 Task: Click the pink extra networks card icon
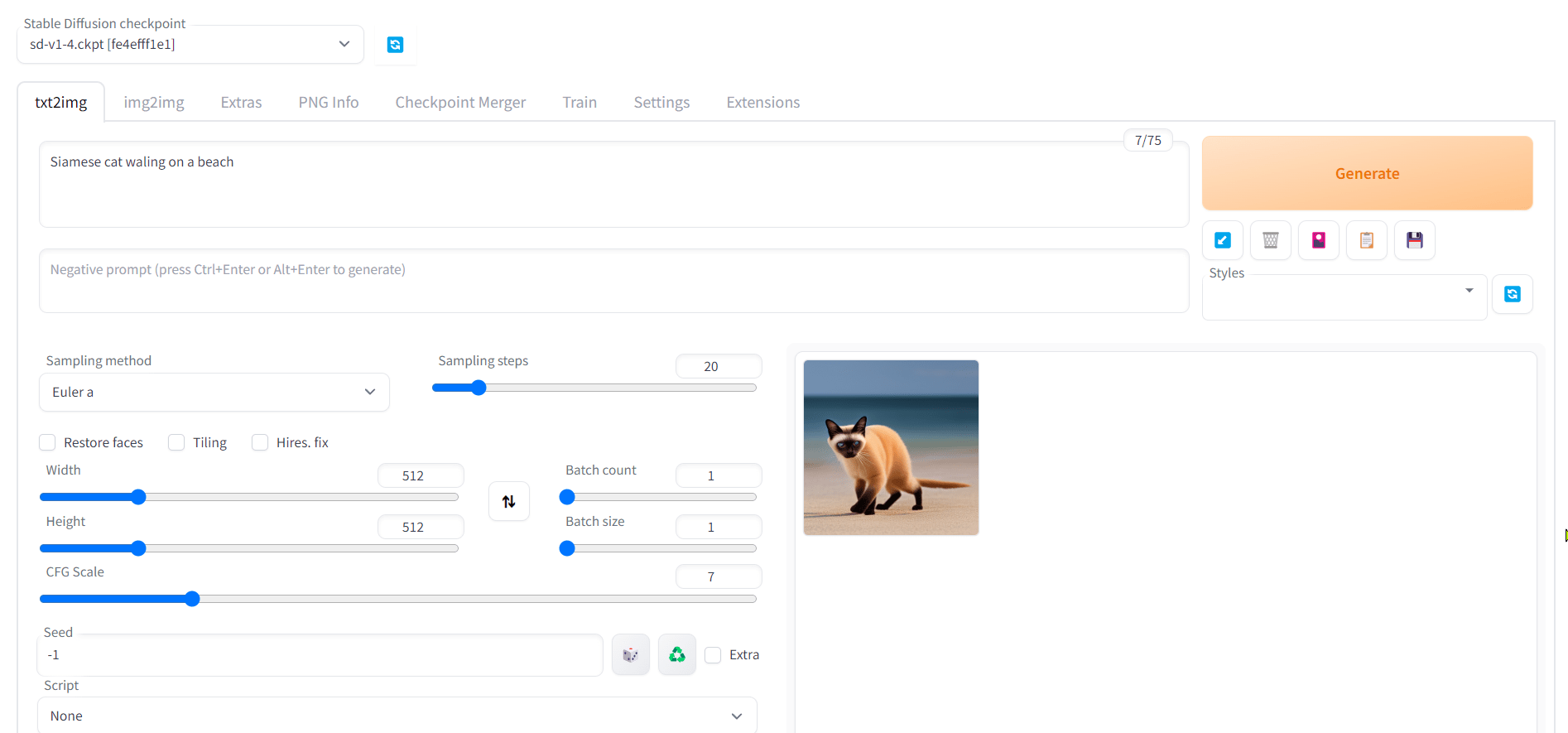click(1319, 240)
